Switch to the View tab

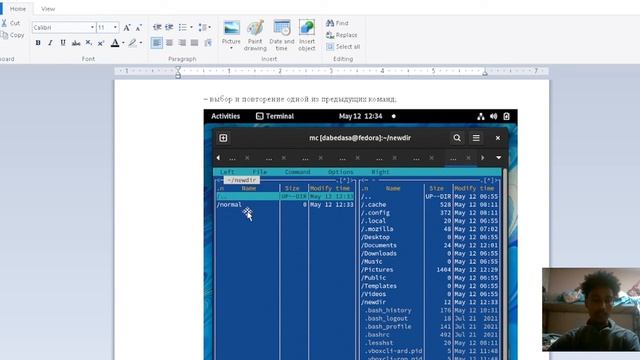48,9
